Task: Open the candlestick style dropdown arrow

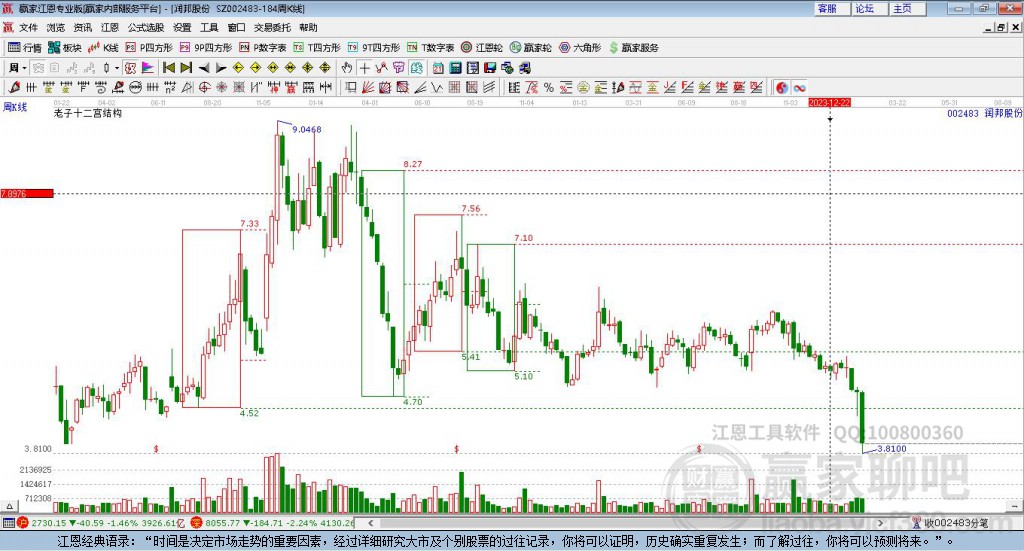Action: click(117, 68)
